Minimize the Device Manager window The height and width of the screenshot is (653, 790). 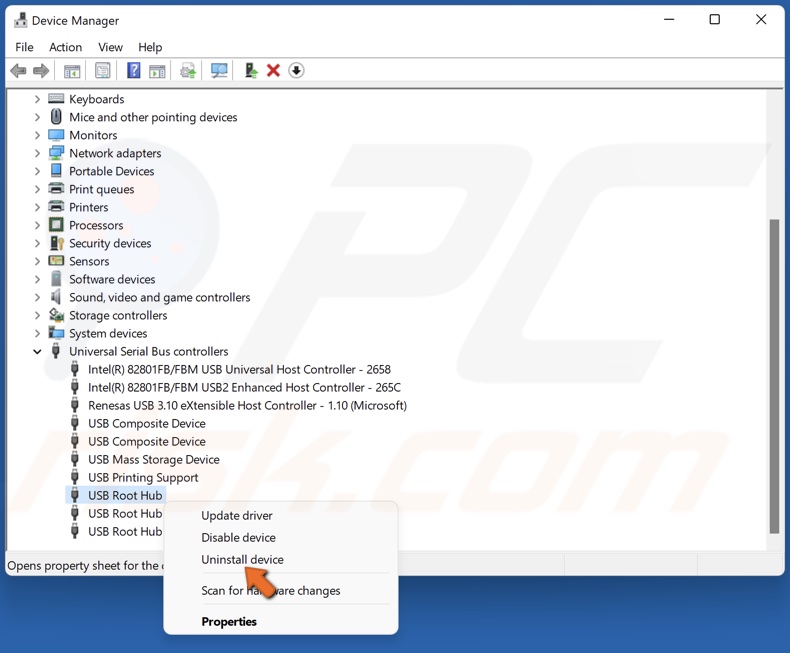669,20
